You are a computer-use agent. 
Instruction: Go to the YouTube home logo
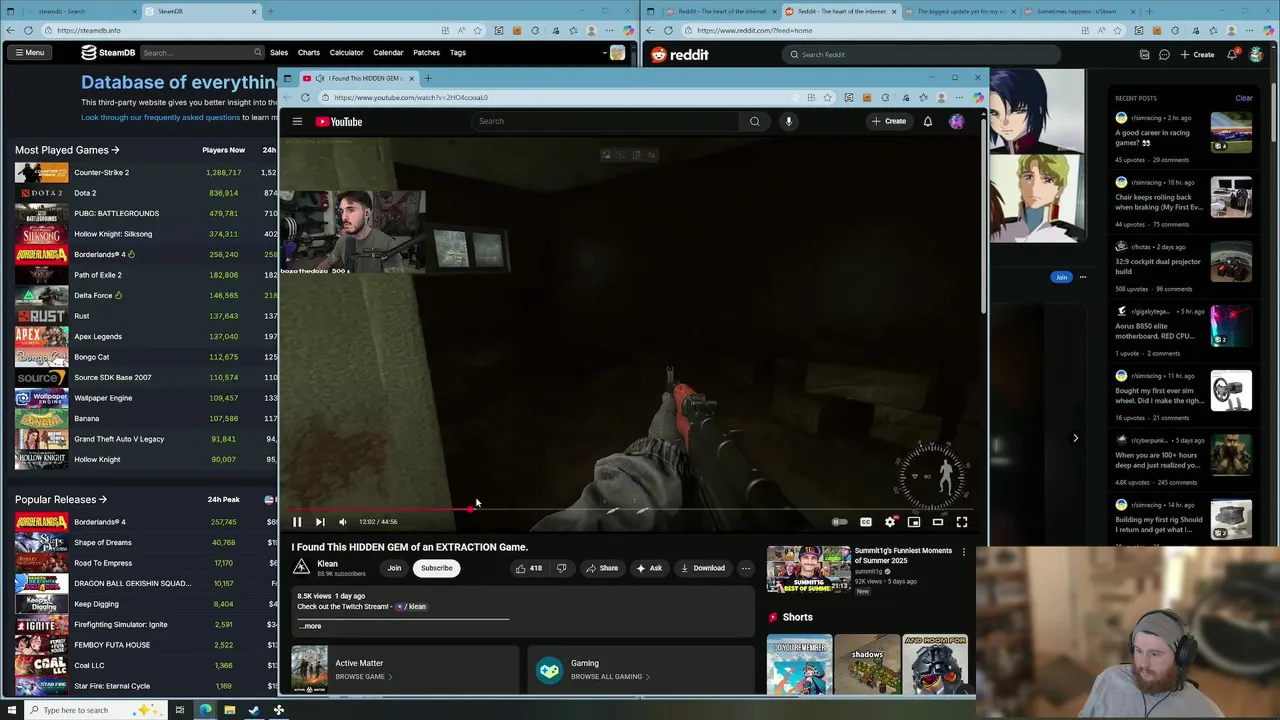pos(339,121)
